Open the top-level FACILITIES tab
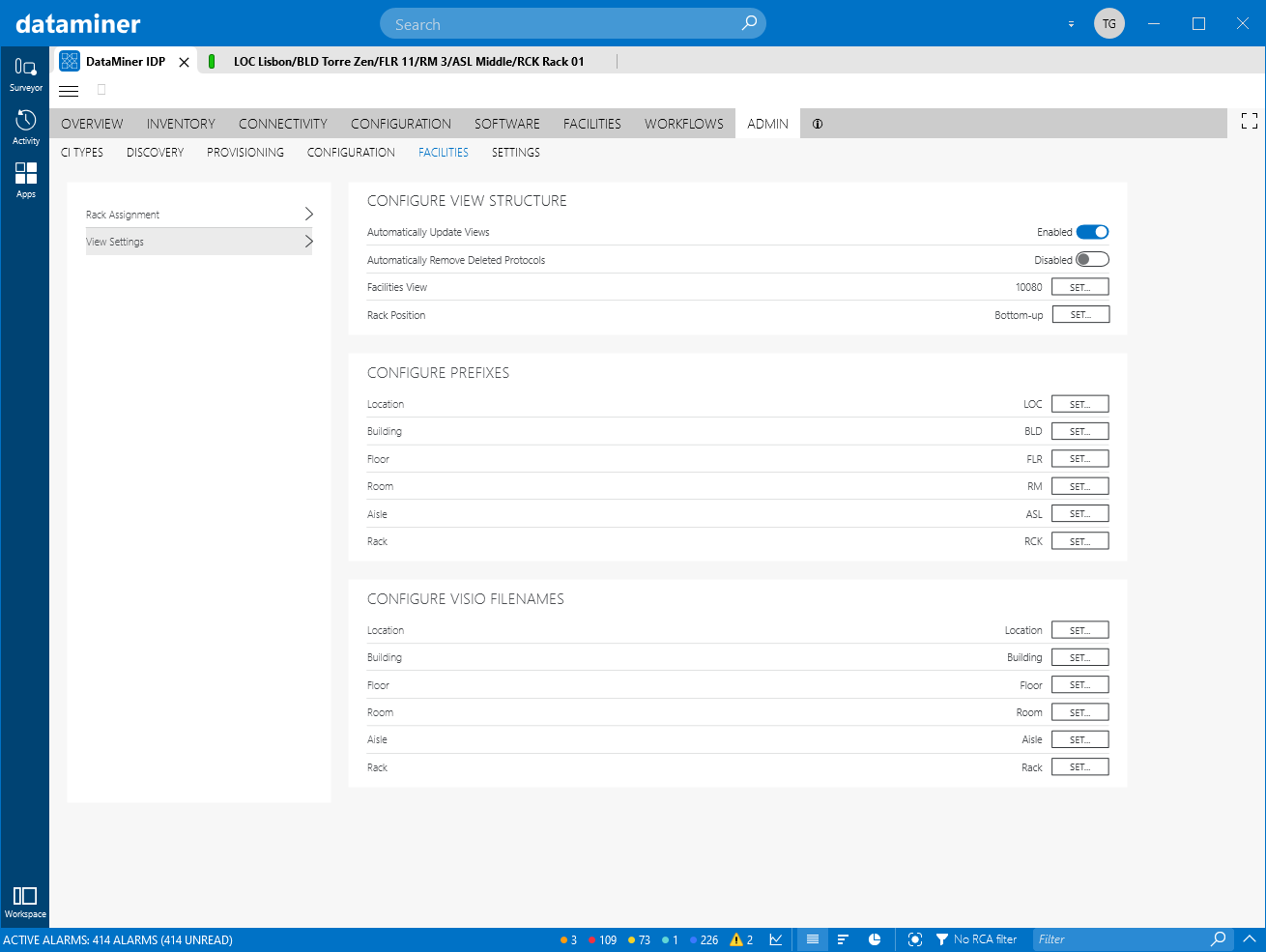Image resolution: width=1266 pixels, height=952 pixels. click(x=592, y=124)
